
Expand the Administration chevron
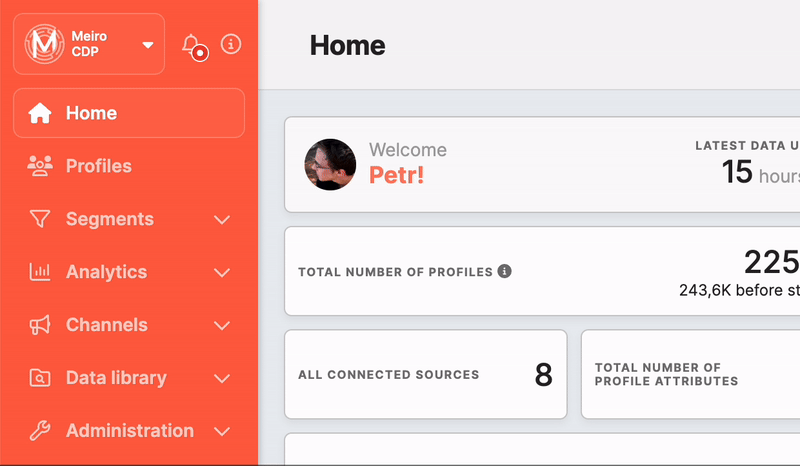tap(222, 432)
